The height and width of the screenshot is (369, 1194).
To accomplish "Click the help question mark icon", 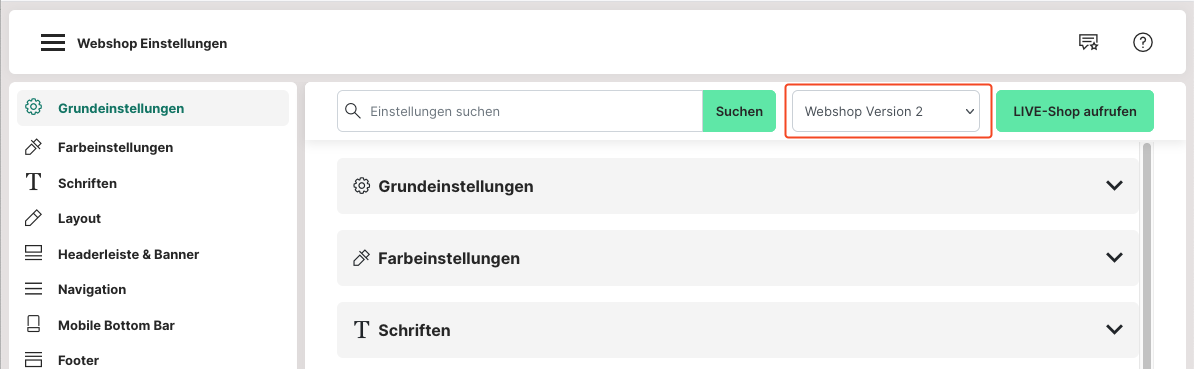I will (1142, 43).
